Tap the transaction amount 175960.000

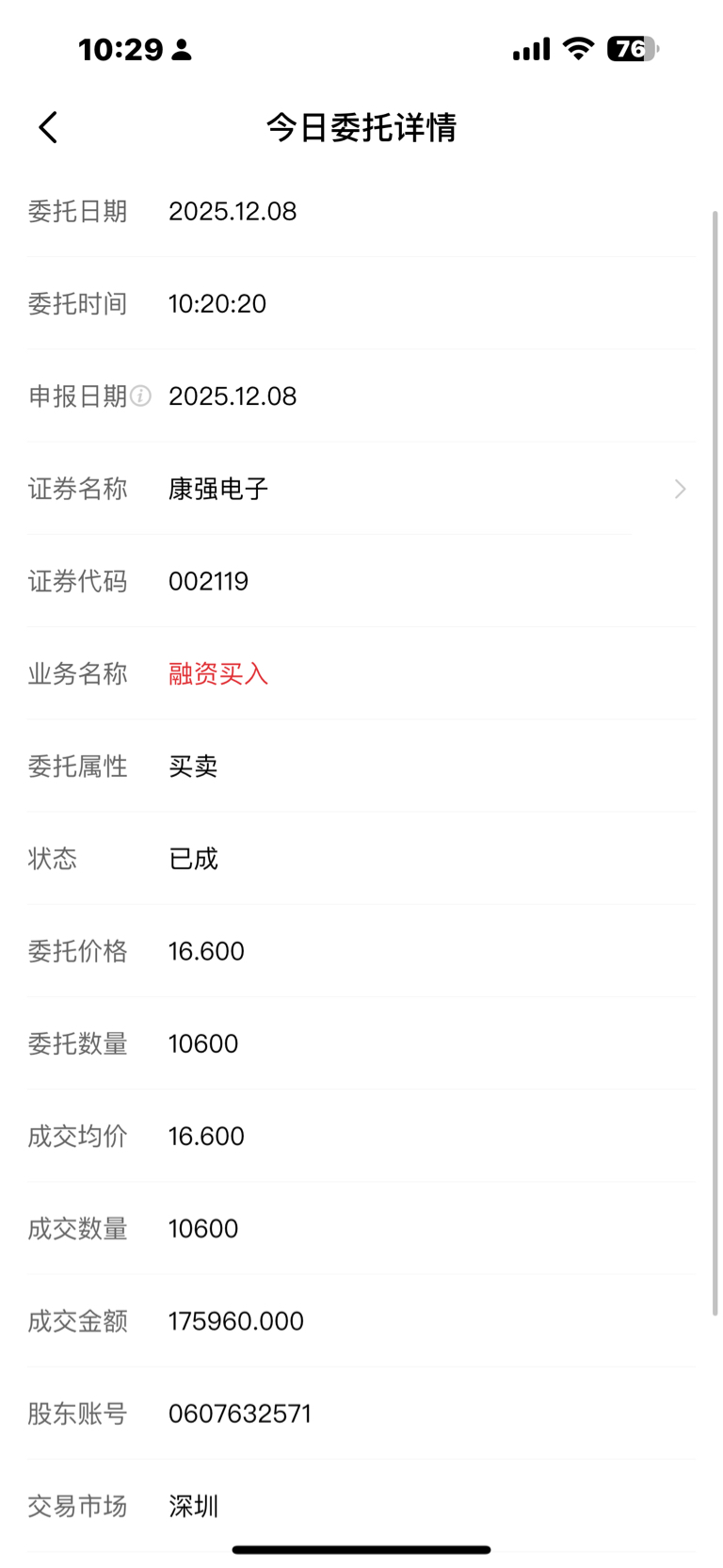(236, 1321)
